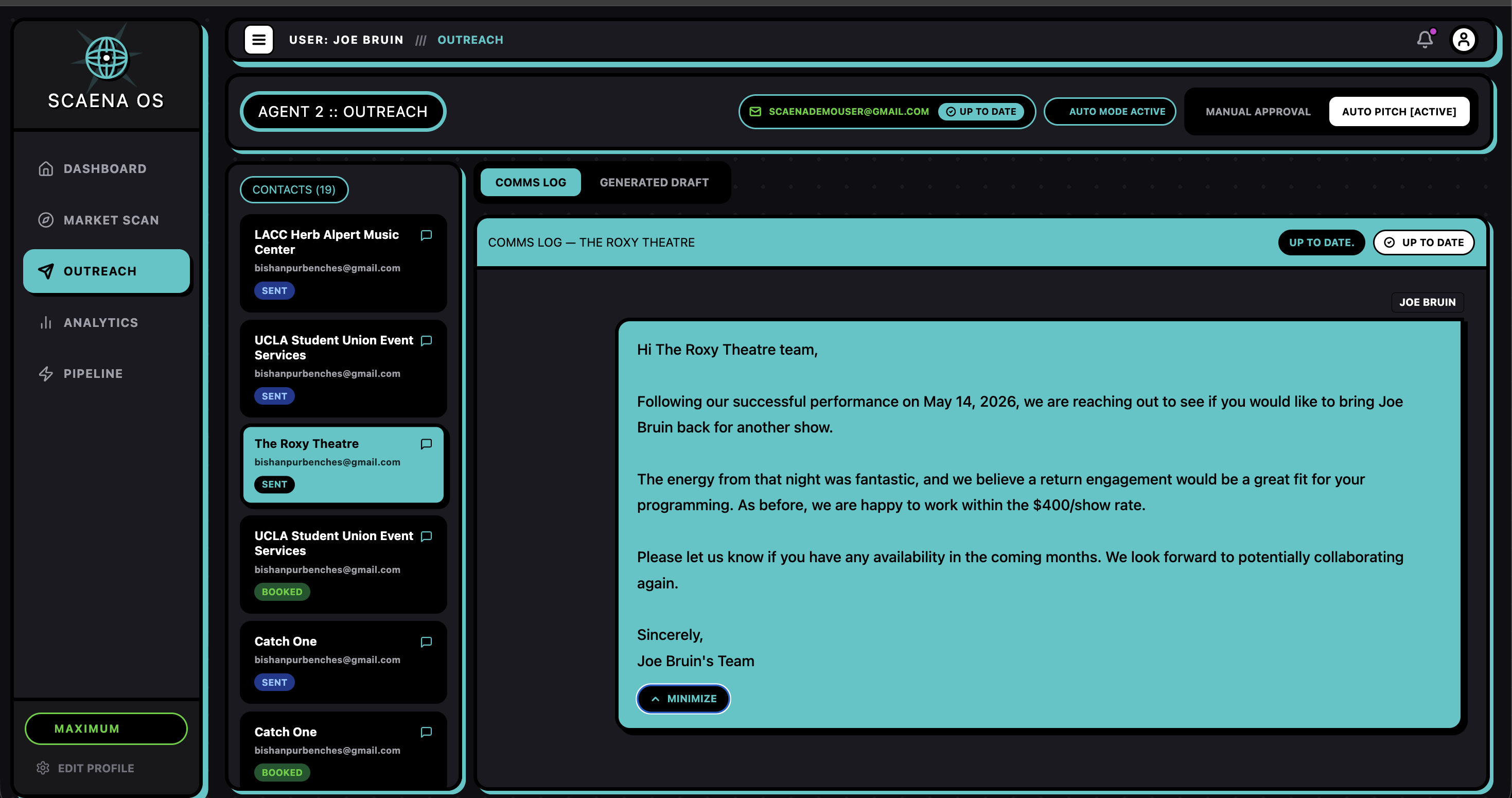The height and width of the screenshot is (798, 1512).
Task: Click the Pipeline lightning bolt icon
Action: pos(46,373)
